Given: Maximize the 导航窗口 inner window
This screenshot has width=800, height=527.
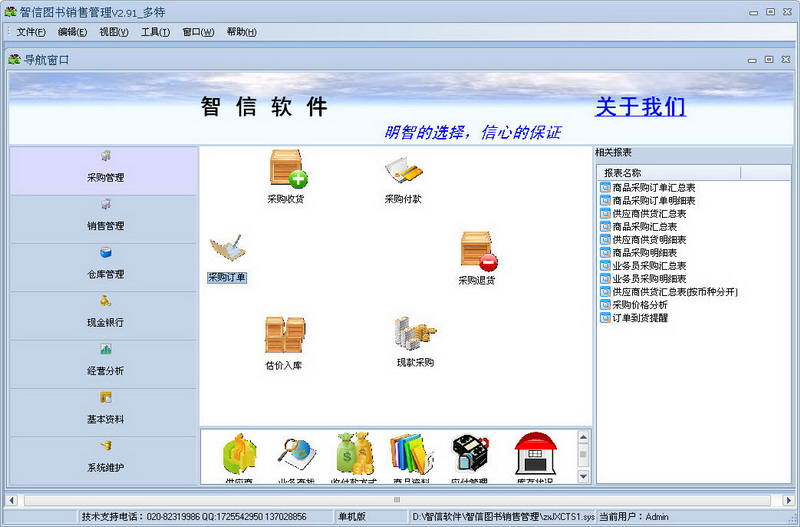Looking at the screenshot, I should (769, 60).
